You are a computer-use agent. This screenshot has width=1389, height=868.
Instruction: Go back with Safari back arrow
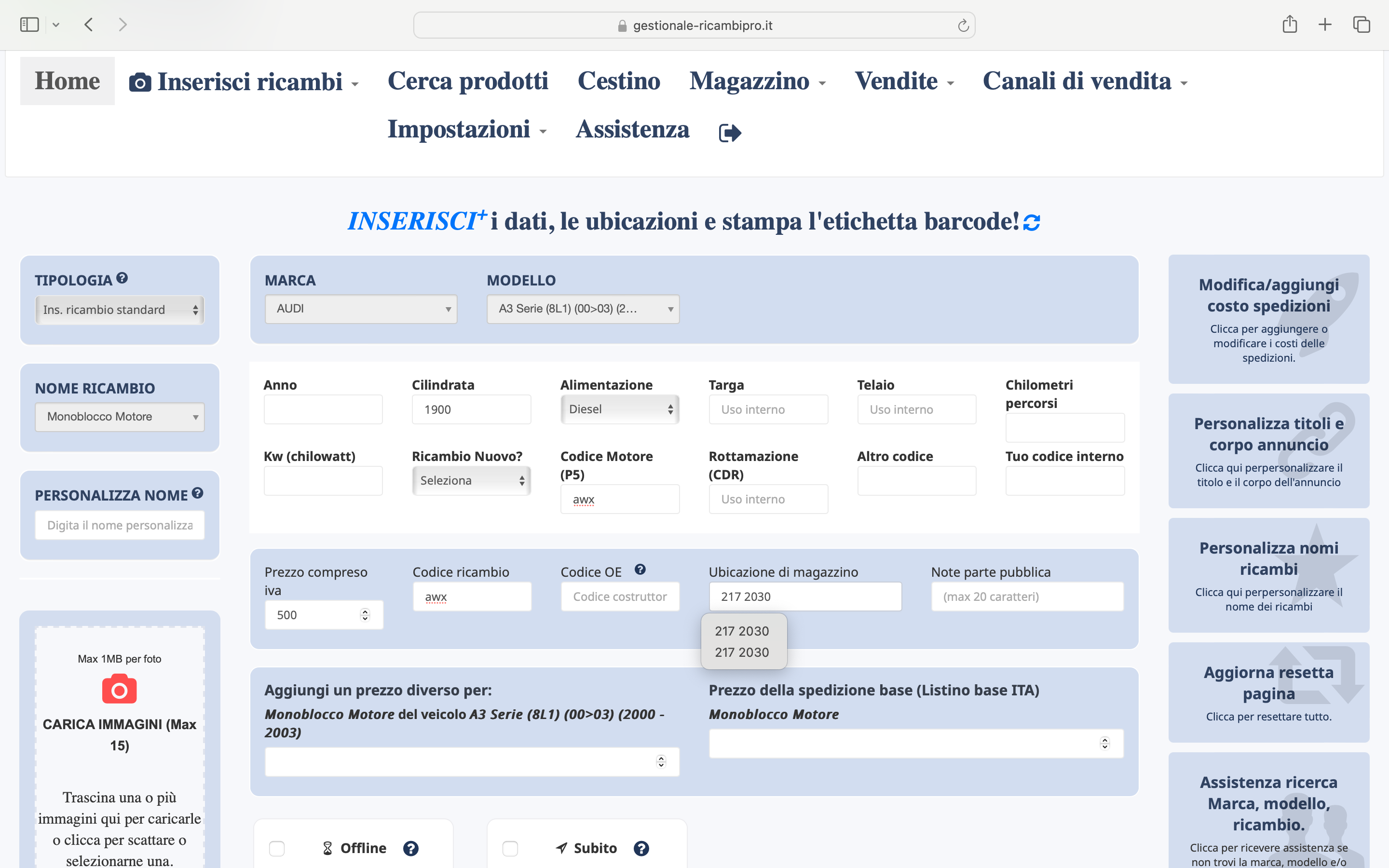click(88, 25)
